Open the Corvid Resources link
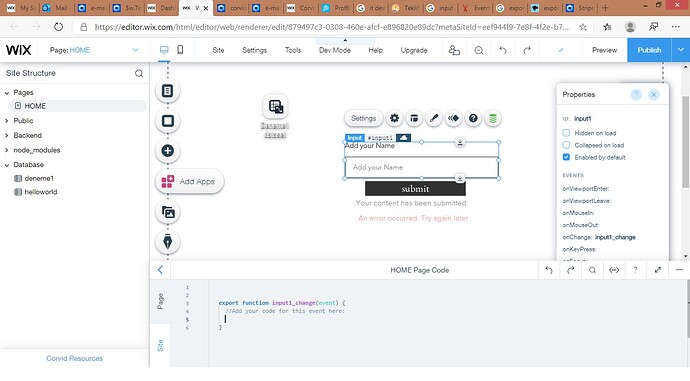This screenshot has width=690, height=381. pos(74,359)
